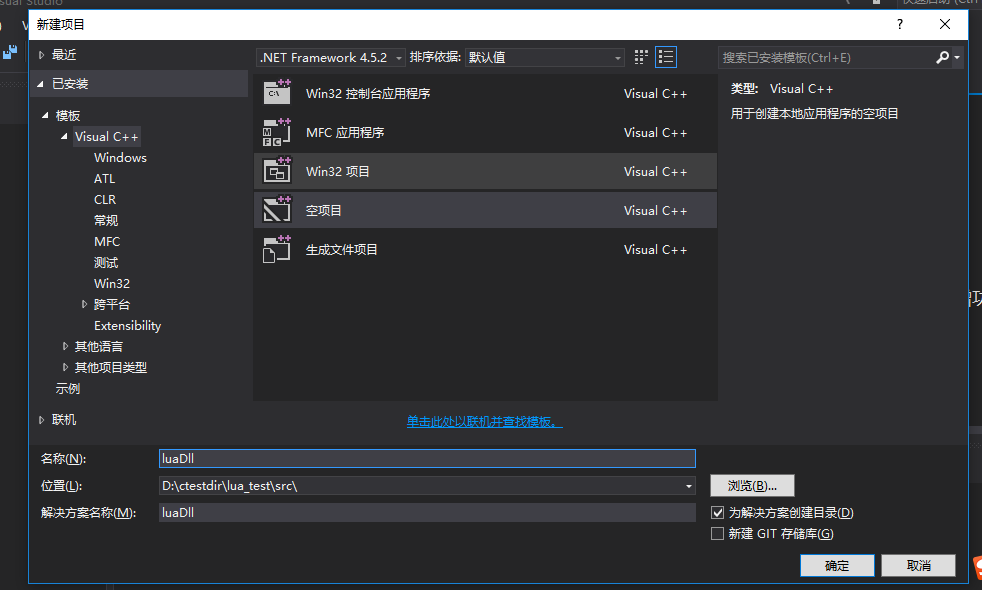Open the 排序依据 默认值 dropdown
Screen dimensions: 982x590
click(x=618, y=57)
